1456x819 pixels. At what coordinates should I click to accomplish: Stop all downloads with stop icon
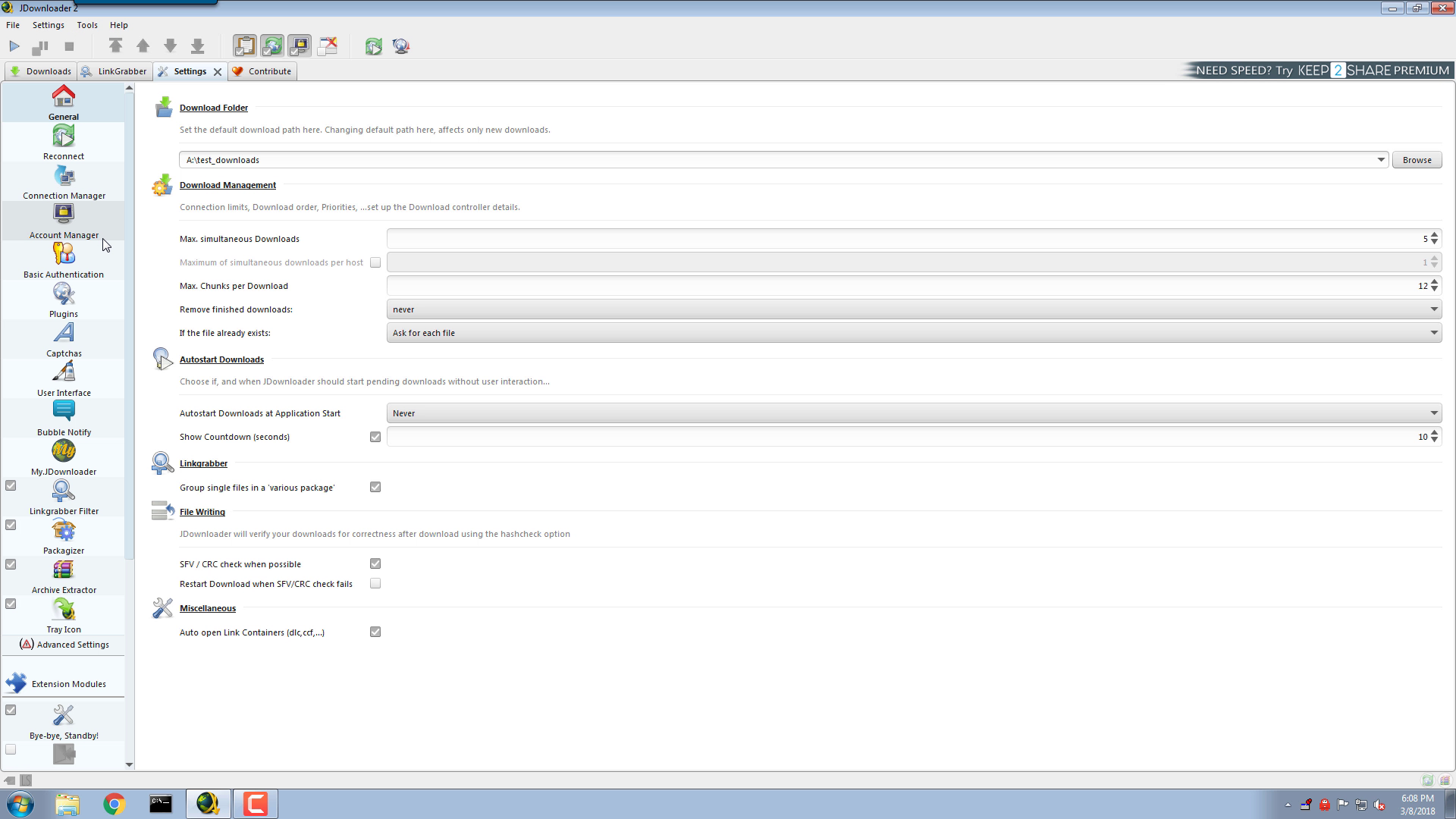click(69, 46)
